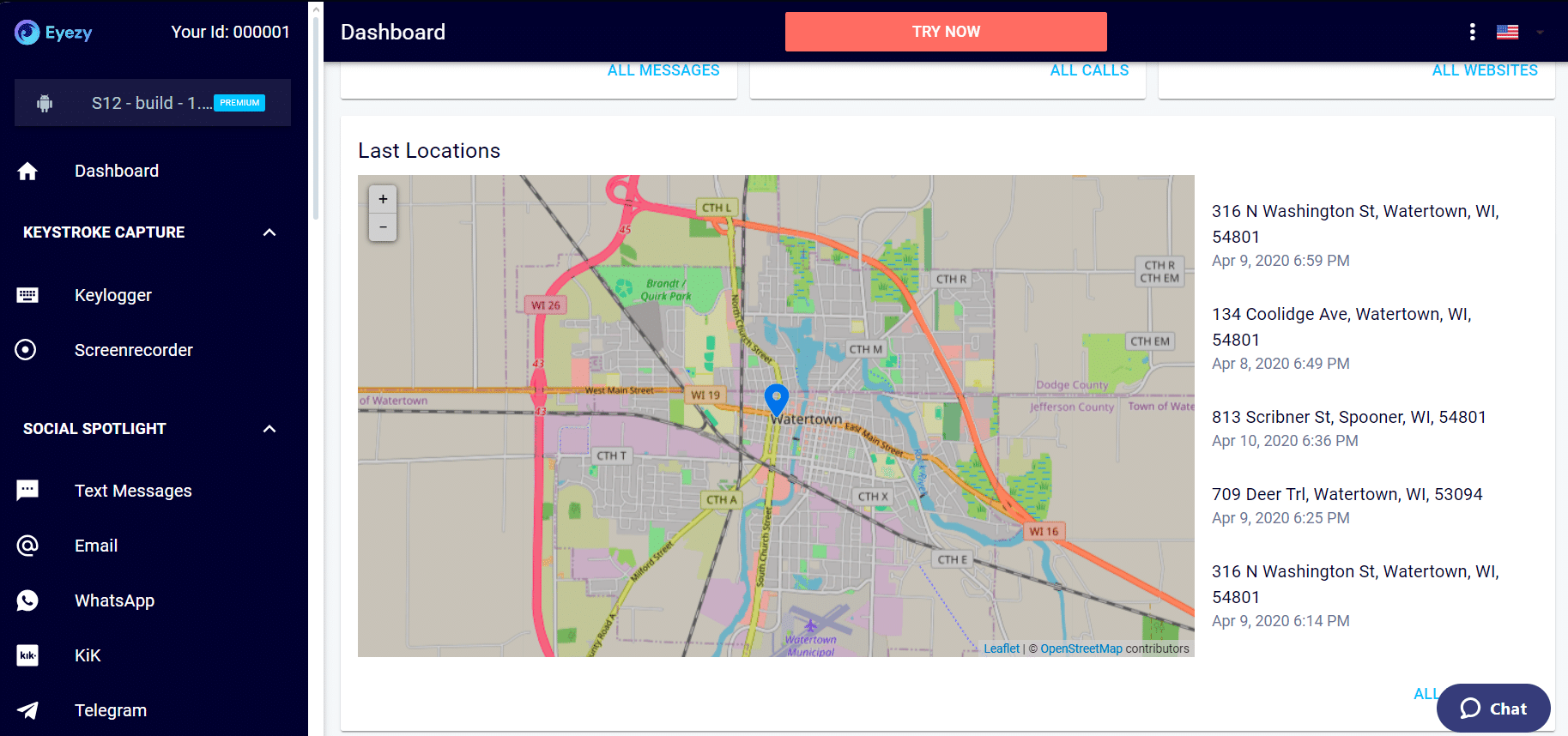Click the Your Id: 000001 text
The image size is (1568, 736).
pos(230,32)
